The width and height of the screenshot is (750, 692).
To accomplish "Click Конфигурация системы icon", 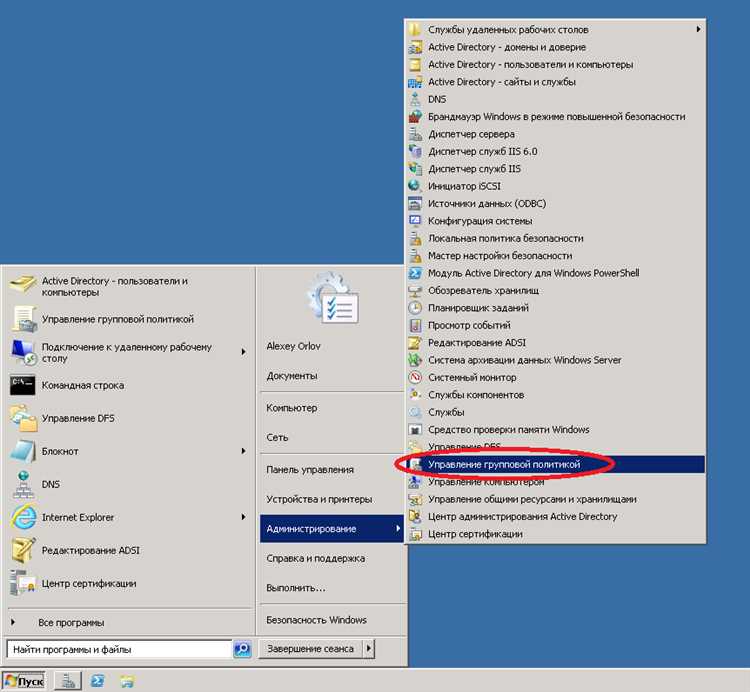I will pos(415,221).
